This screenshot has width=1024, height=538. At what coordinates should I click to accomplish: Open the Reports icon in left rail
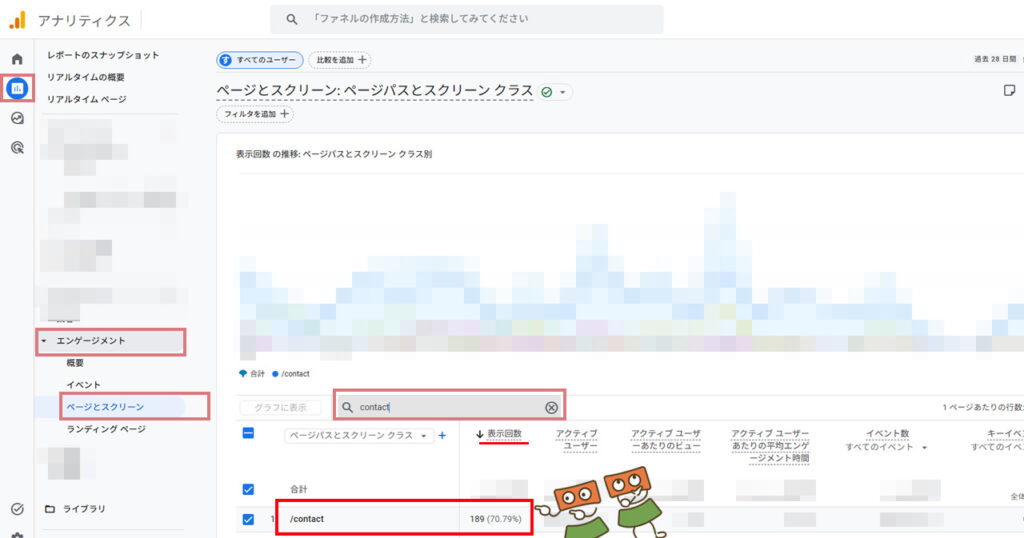coord(17,87)
